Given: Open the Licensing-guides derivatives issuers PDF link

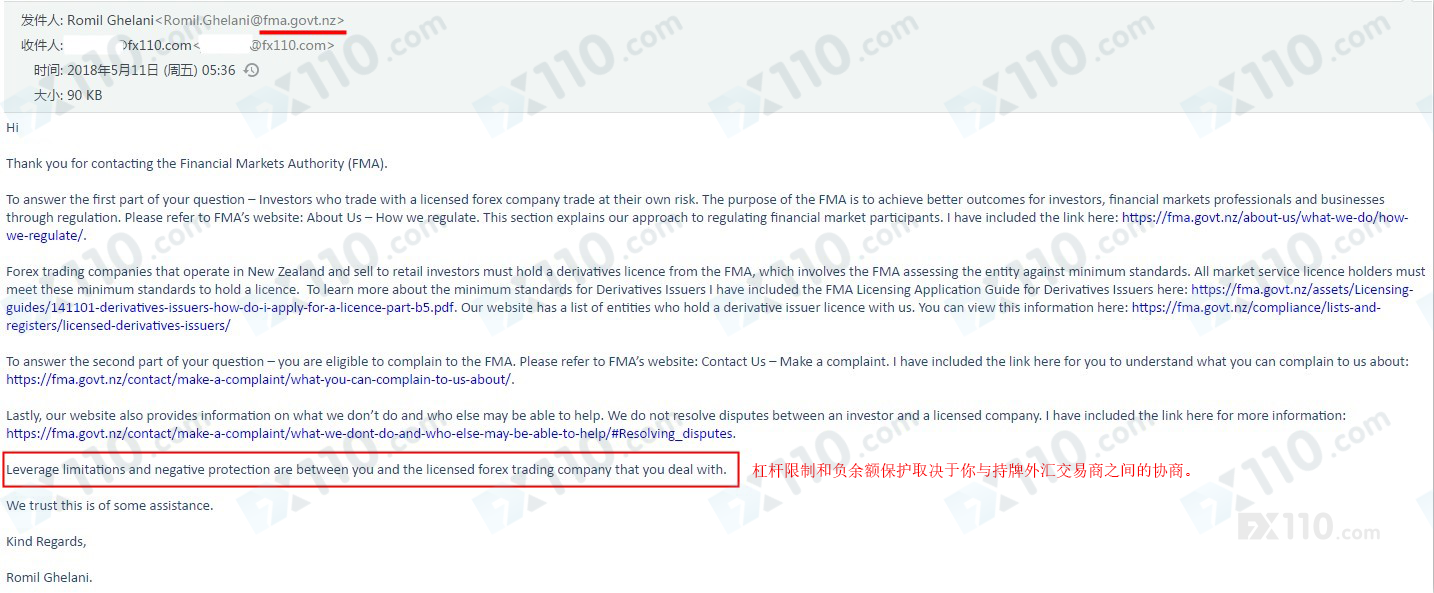Looking at the screenshot, I should pyautogui.click(x=1302, y=289).
